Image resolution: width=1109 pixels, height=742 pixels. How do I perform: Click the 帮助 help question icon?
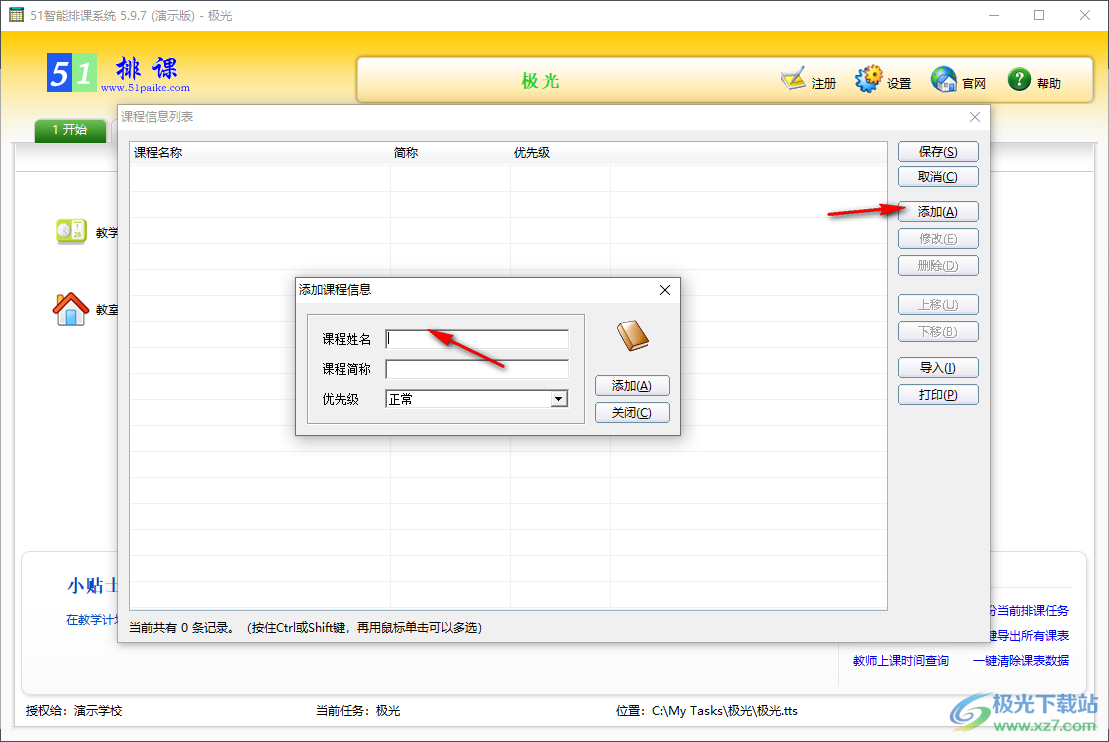(1019, 79)
